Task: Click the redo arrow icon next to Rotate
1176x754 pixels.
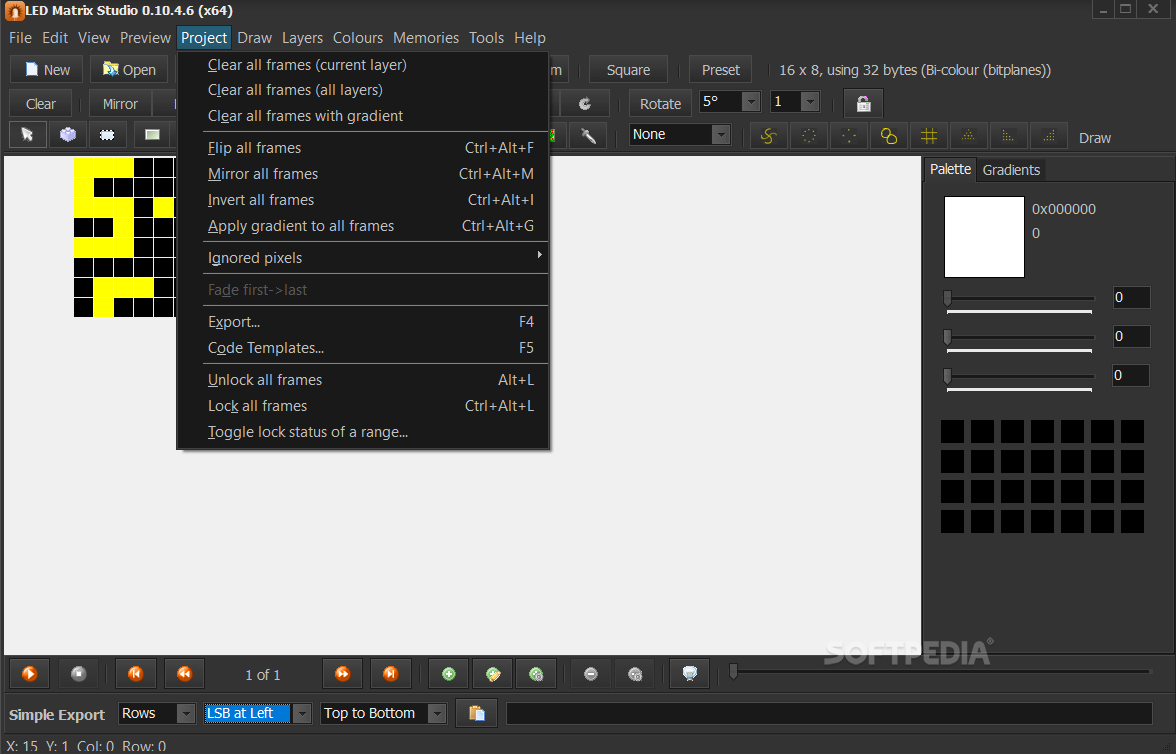Action: pyautogui.click(x=585, y=104)
